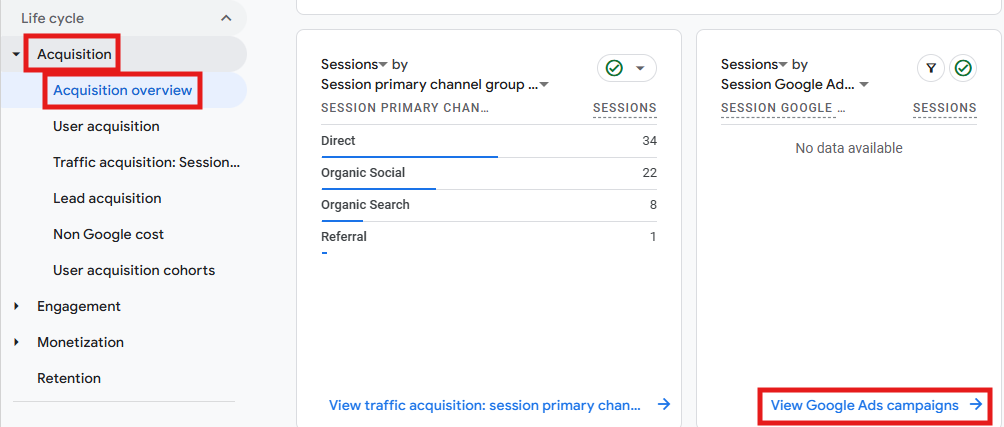1004x427 pixels.
Task: Open Sessions metric dropdown in channel group card
Action: [x=354, y=65]
